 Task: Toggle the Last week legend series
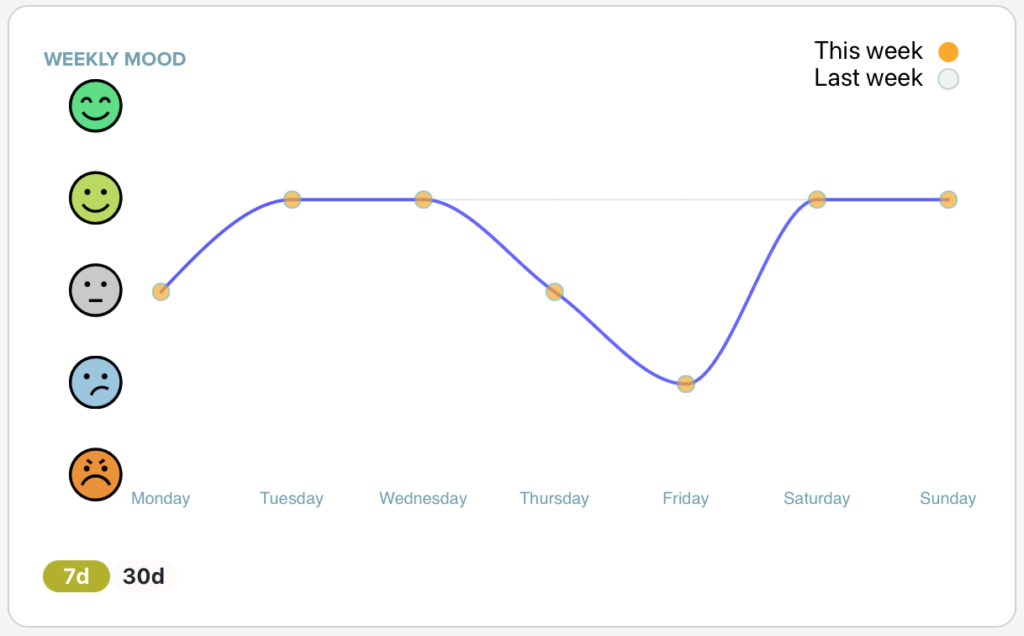tap(868, 78)
